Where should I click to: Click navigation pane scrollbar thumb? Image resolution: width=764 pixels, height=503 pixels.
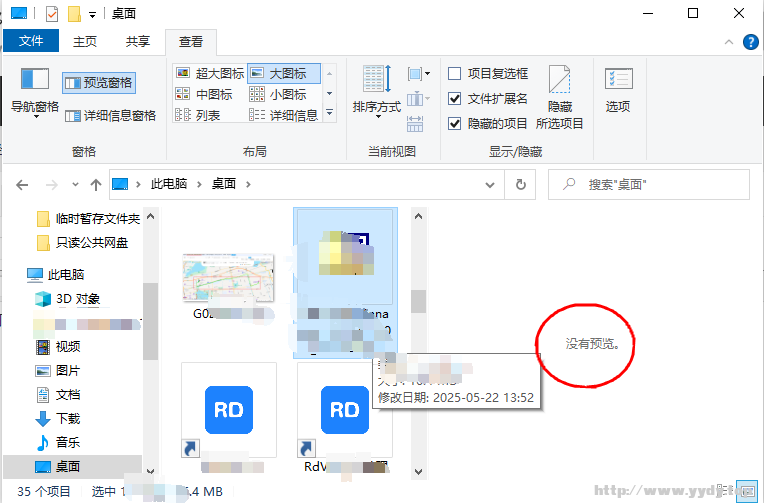pos(151,321)
